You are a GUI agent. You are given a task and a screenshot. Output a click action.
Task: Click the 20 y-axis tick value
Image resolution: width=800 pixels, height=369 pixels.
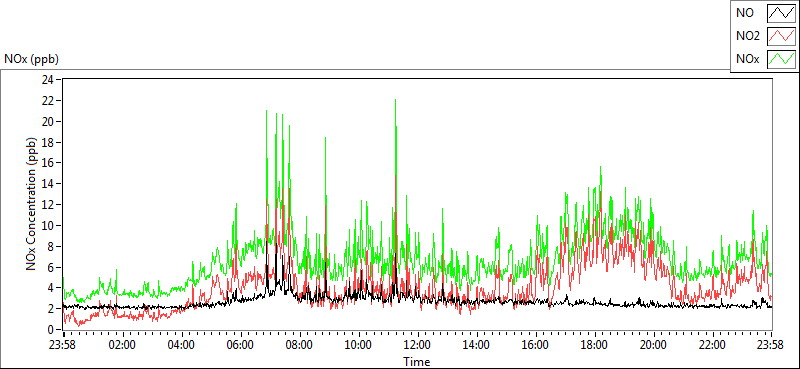point(47,121)
